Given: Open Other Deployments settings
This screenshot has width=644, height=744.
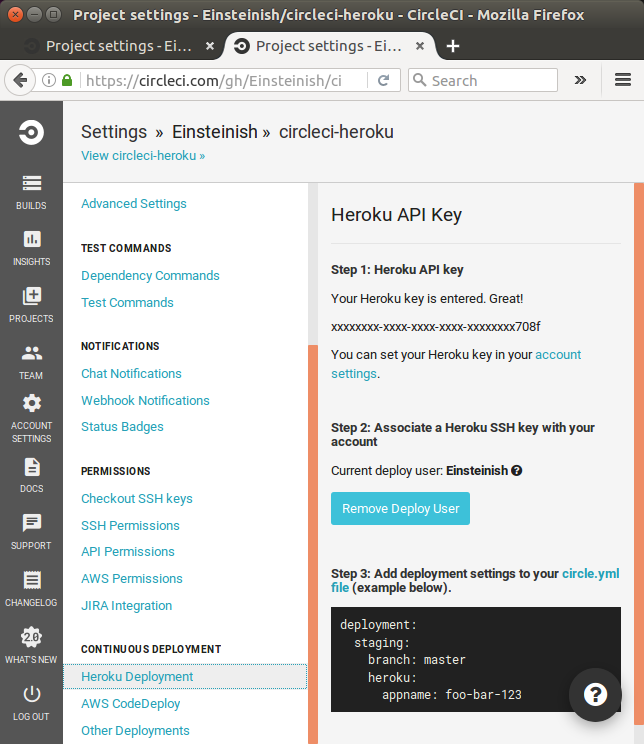Looking at the screenshot, I should 135,731.
